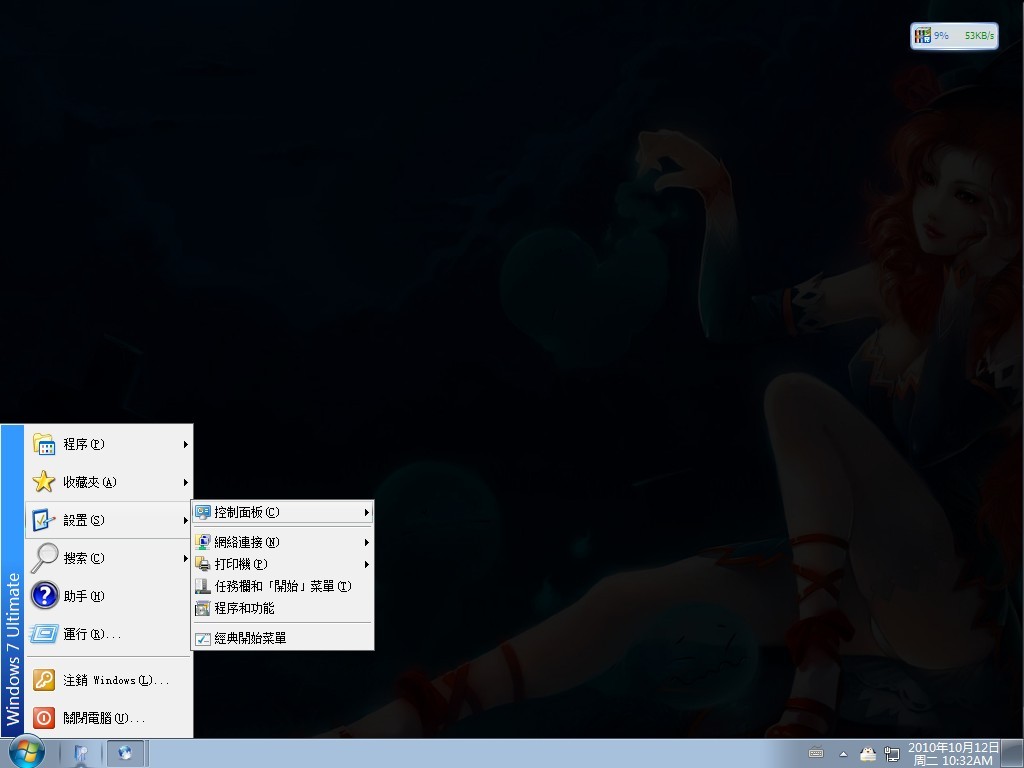Expand the 搜索 submenu arrow
This screenshot has height=768, width=1024.
[185, 558]
